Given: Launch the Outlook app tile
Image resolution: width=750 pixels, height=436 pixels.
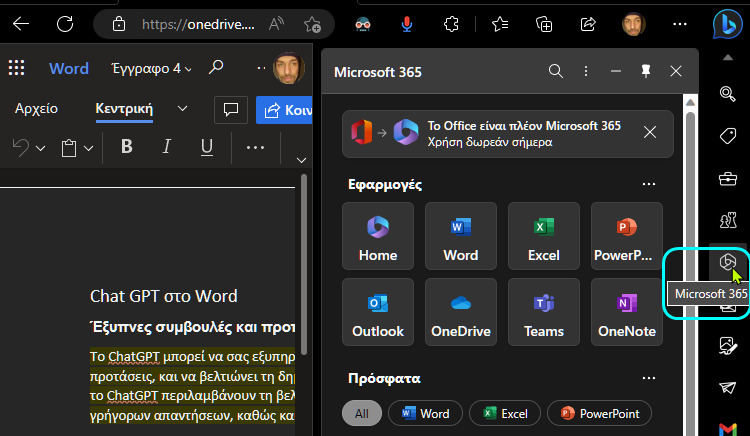Looking at the screenshot, I should click(x=378, y=312).
